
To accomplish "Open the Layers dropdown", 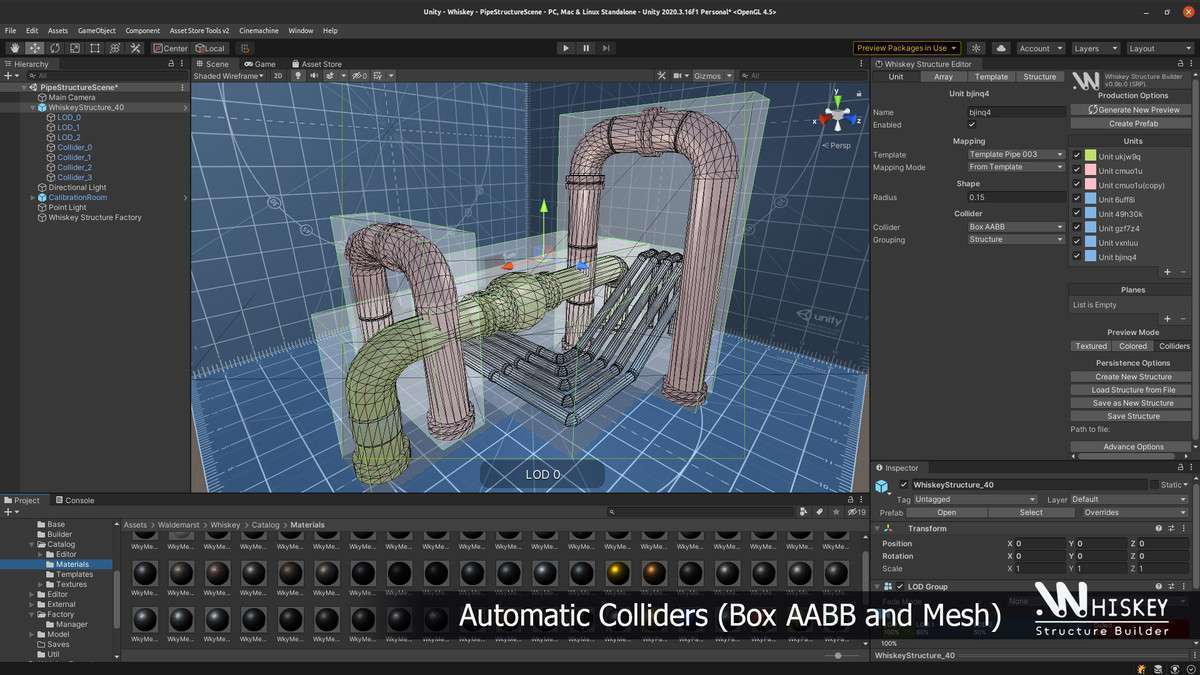I will pyautogui.click(x=1094, y=48).
